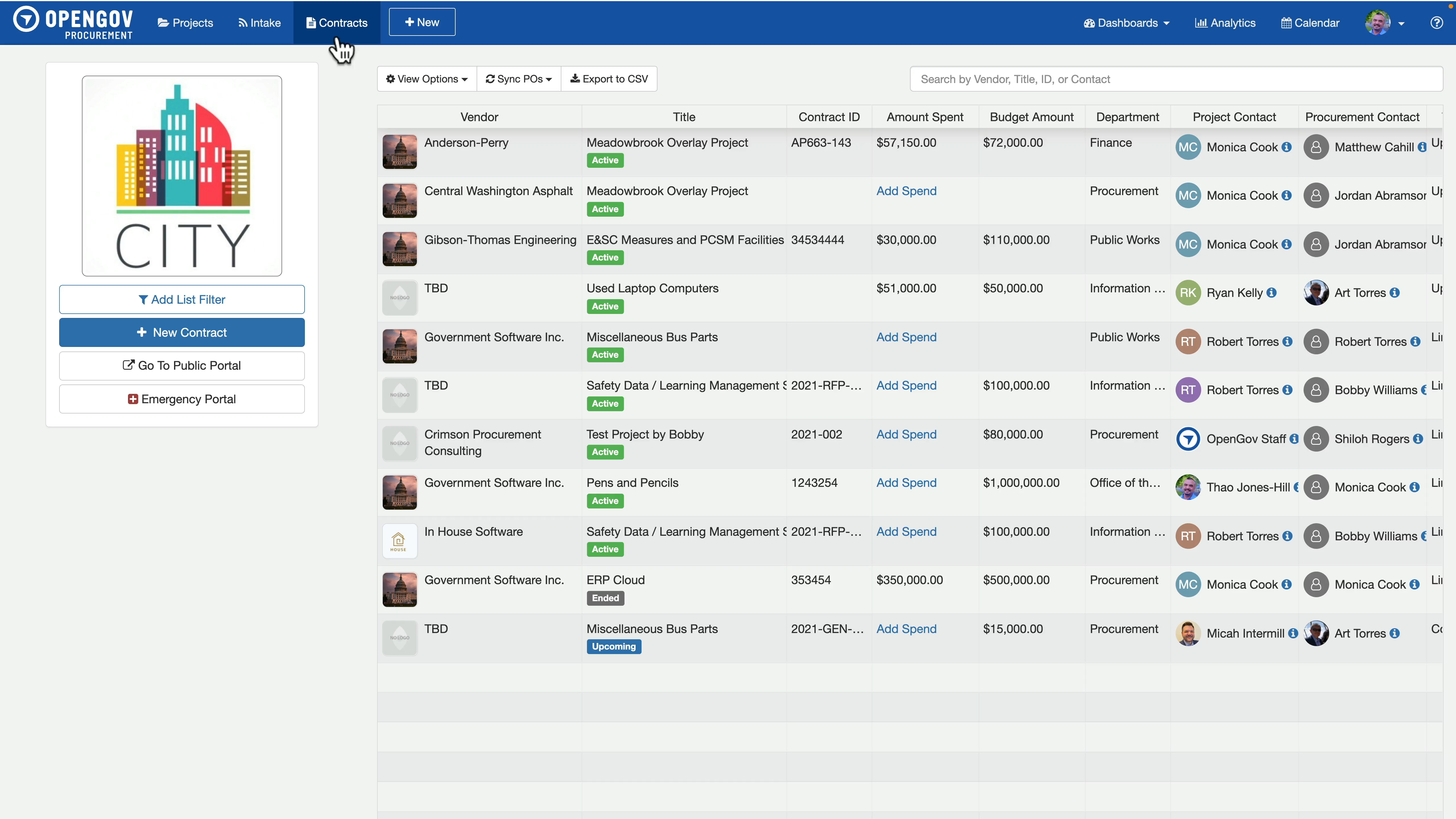
Task: Click Export to CSV button
Action: click(x=609, y=79)
